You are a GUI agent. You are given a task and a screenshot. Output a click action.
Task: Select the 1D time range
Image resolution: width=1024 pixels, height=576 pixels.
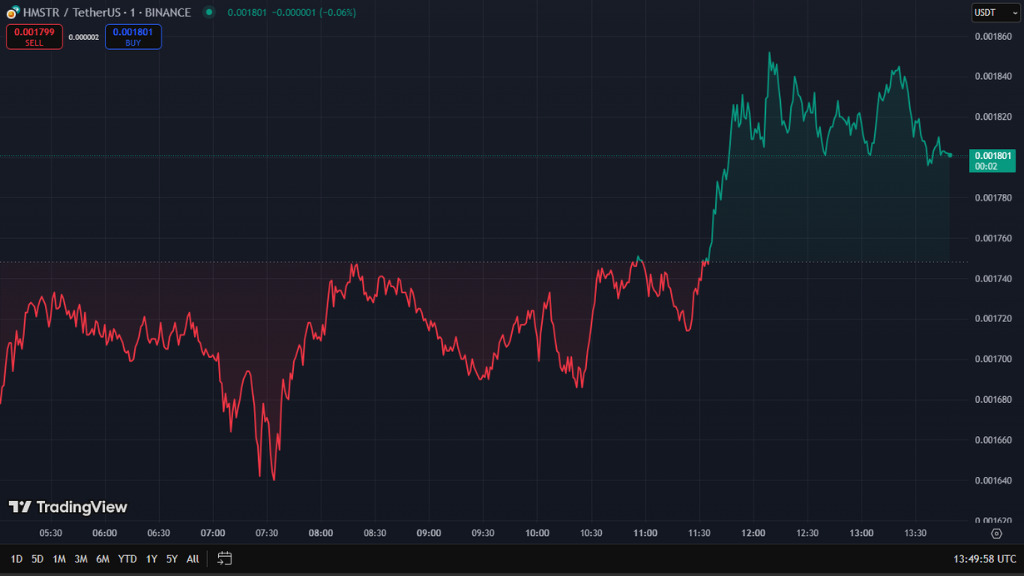pyautogui.click(x=16, y=558)
